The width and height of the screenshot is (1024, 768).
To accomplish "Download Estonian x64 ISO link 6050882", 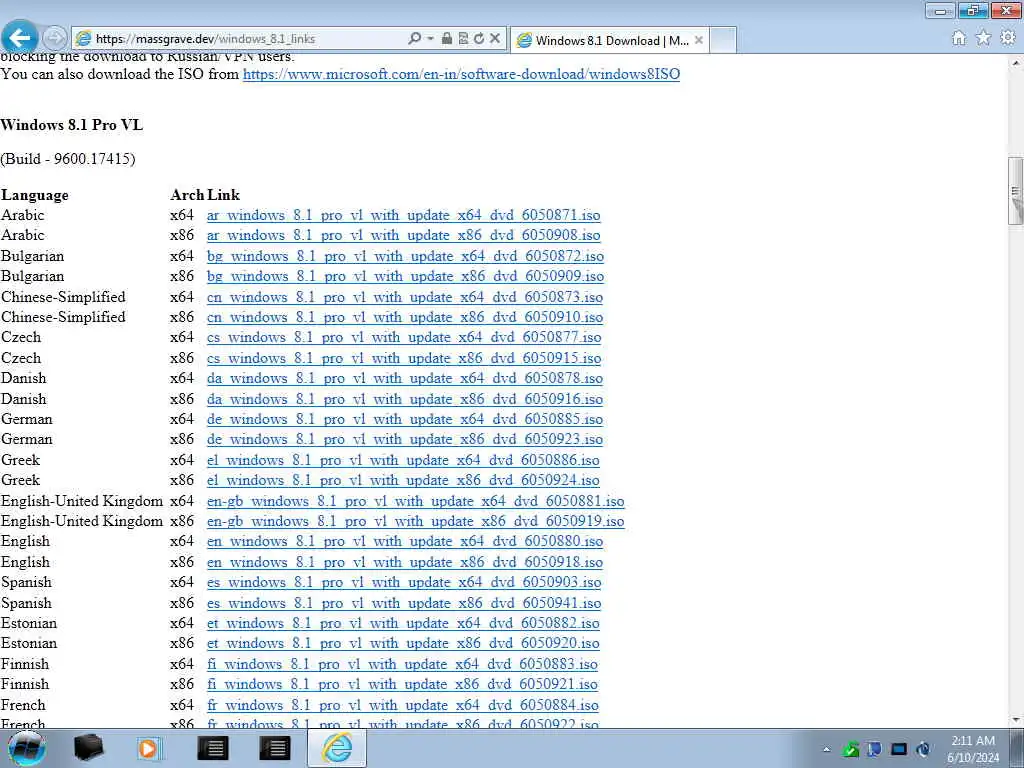I will (403, 623).
